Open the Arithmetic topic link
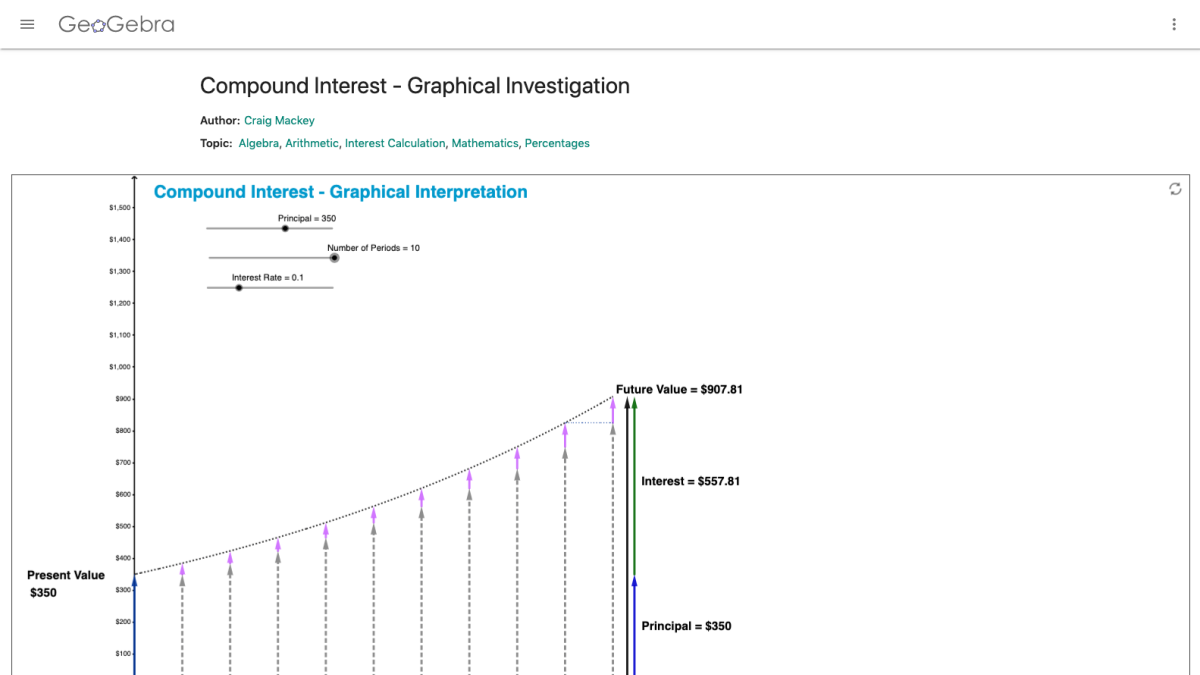The height and width of the screenshot is (675, 1200). click(311, 143)
